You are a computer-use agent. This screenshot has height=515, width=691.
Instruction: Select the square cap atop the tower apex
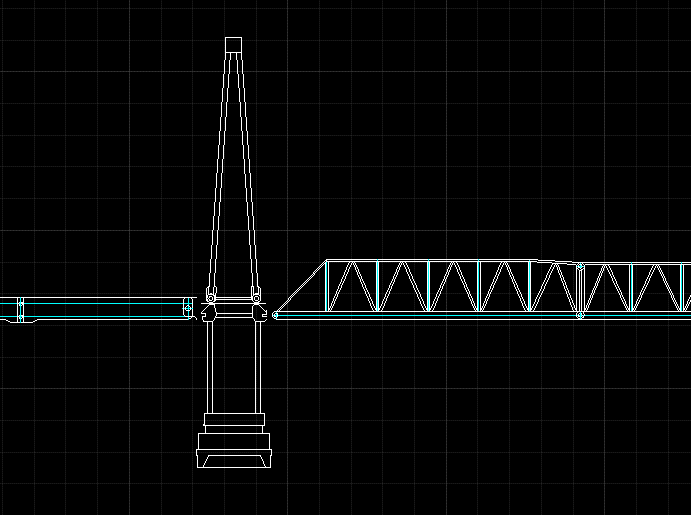tap(233, 45)
